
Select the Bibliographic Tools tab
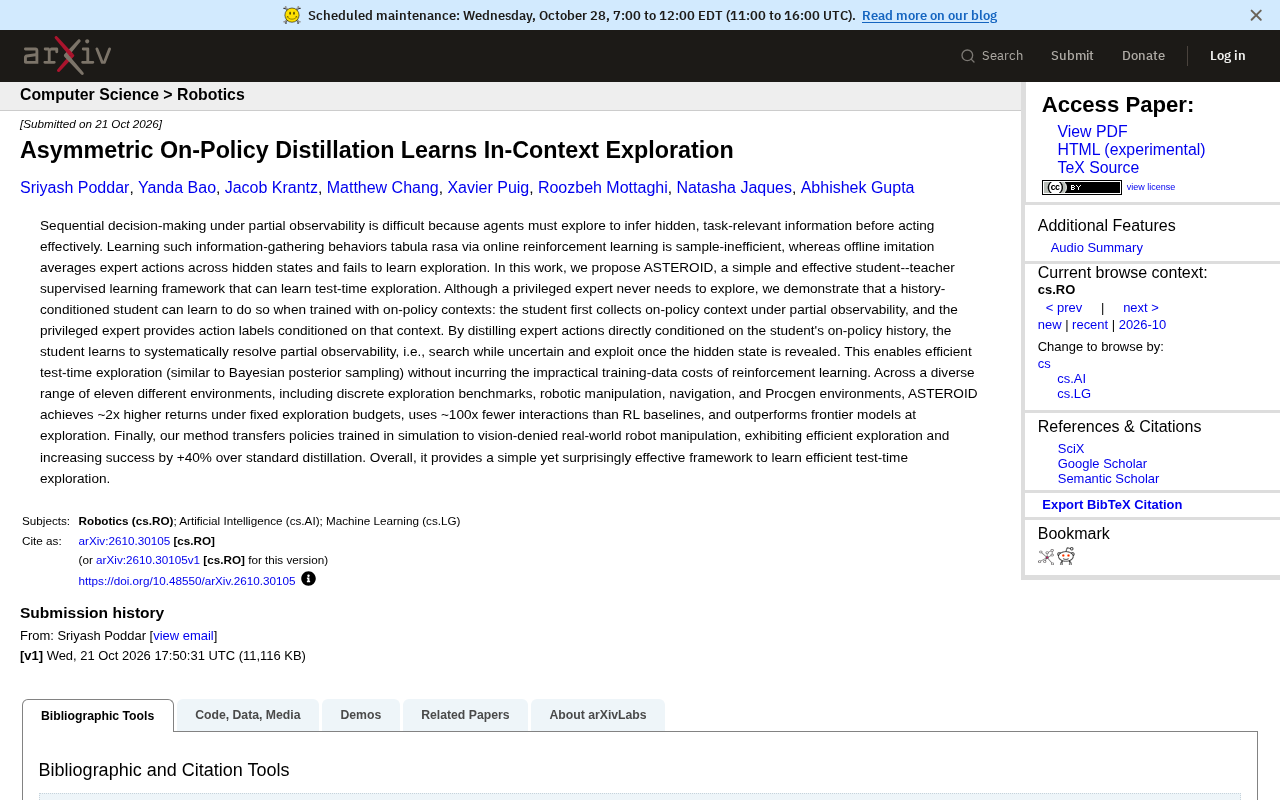coord(98,716)
